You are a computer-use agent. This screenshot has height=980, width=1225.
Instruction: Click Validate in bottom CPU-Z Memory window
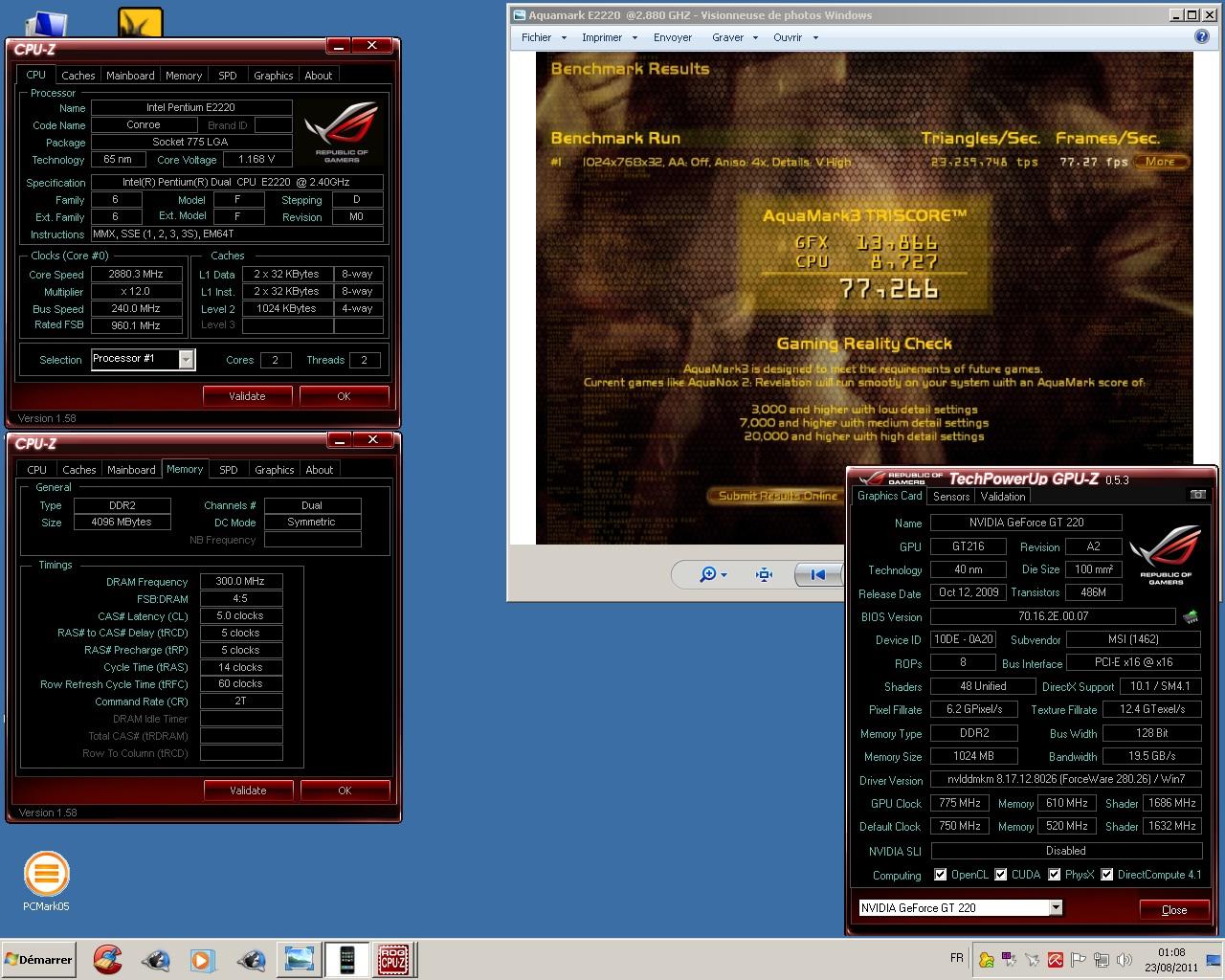click(248, 791)
